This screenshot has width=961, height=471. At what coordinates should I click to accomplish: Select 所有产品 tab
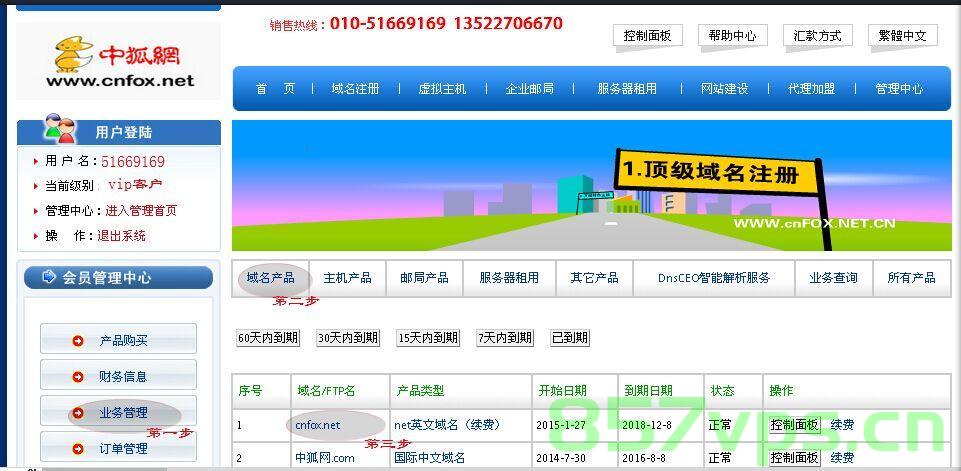click(x=911, y=278)
